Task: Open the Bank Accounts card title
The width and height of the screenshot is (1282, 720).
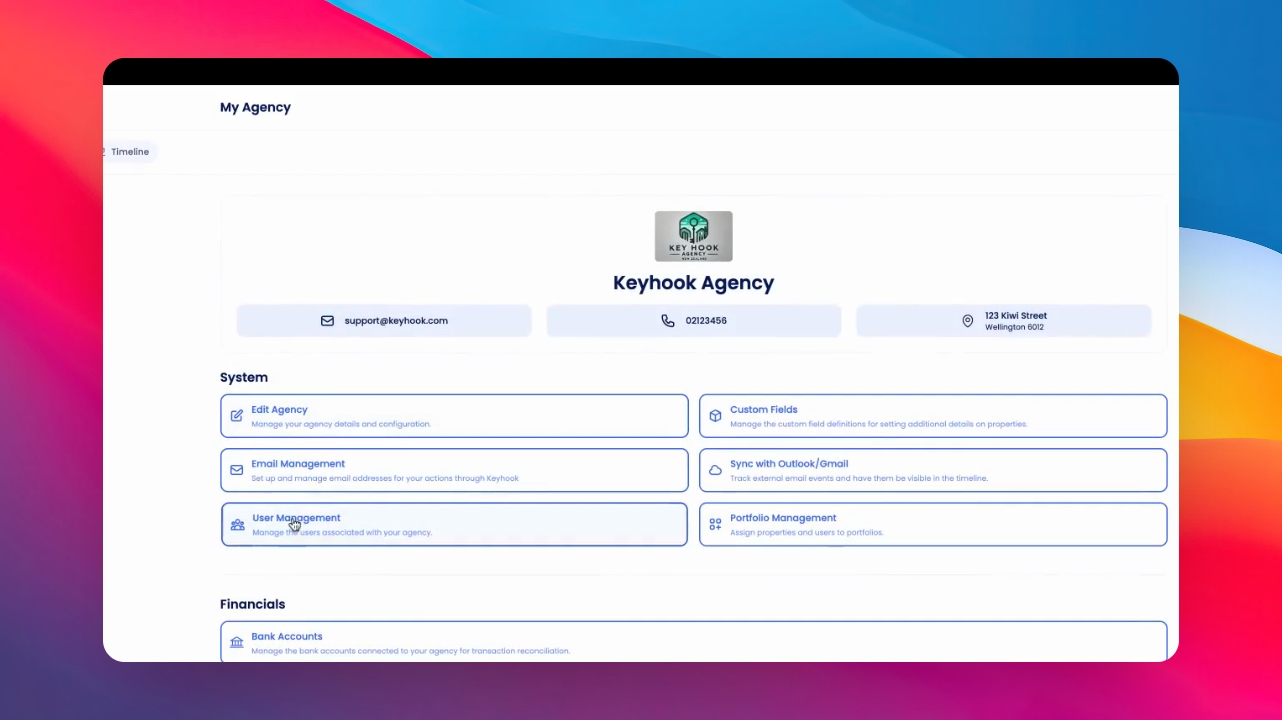Action: click(287, 636)
